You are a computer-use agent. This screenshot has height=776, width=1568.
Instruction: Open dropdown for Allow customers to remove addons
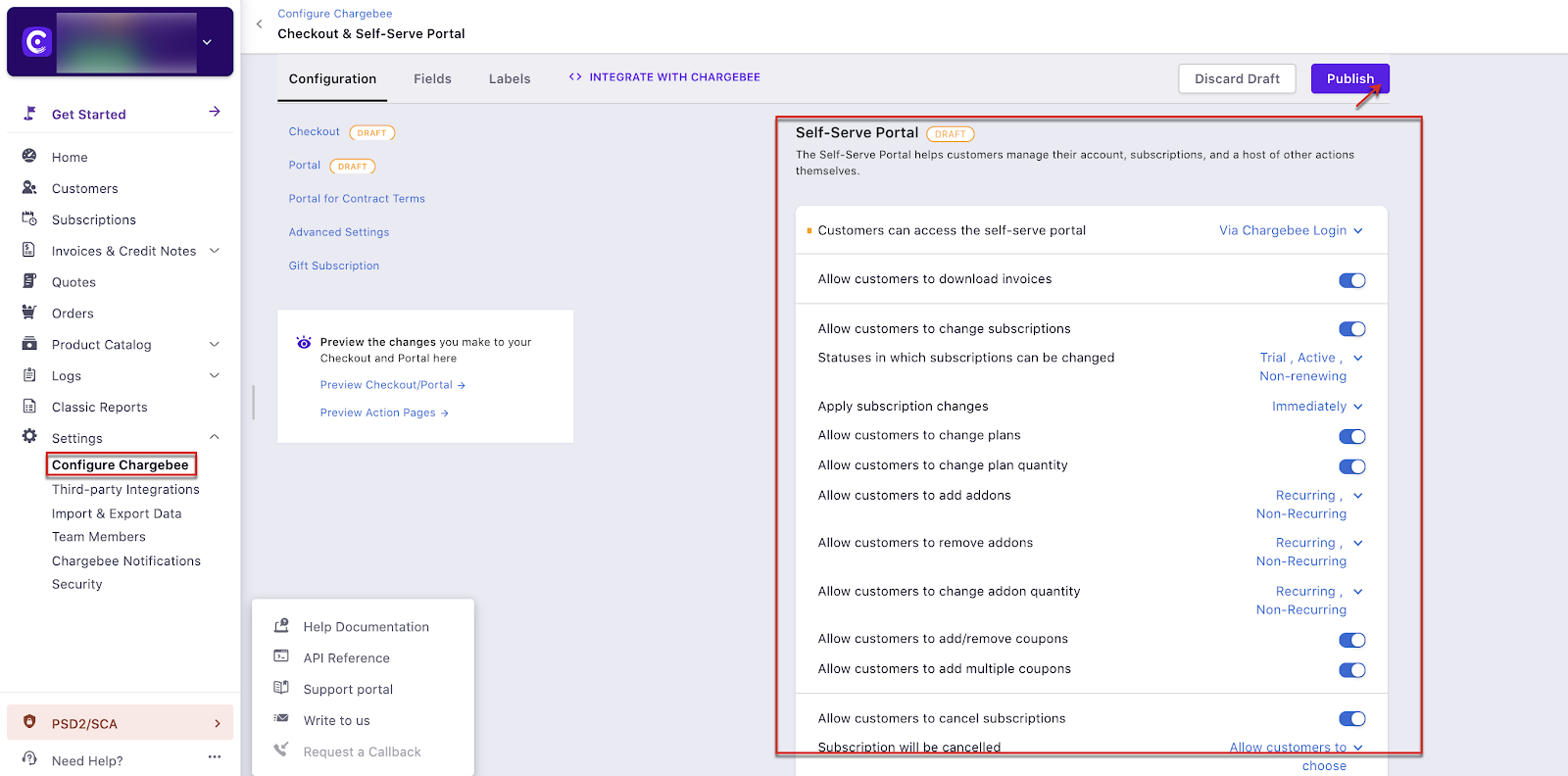[x=1309, y=552]
